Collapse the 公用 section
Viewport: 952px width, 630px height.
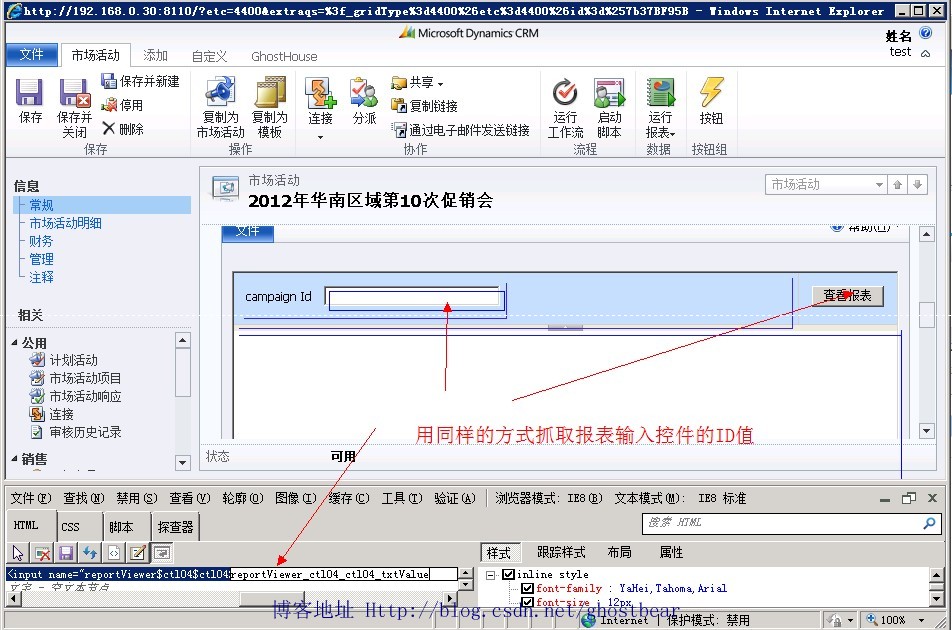[x=14, y=343]
